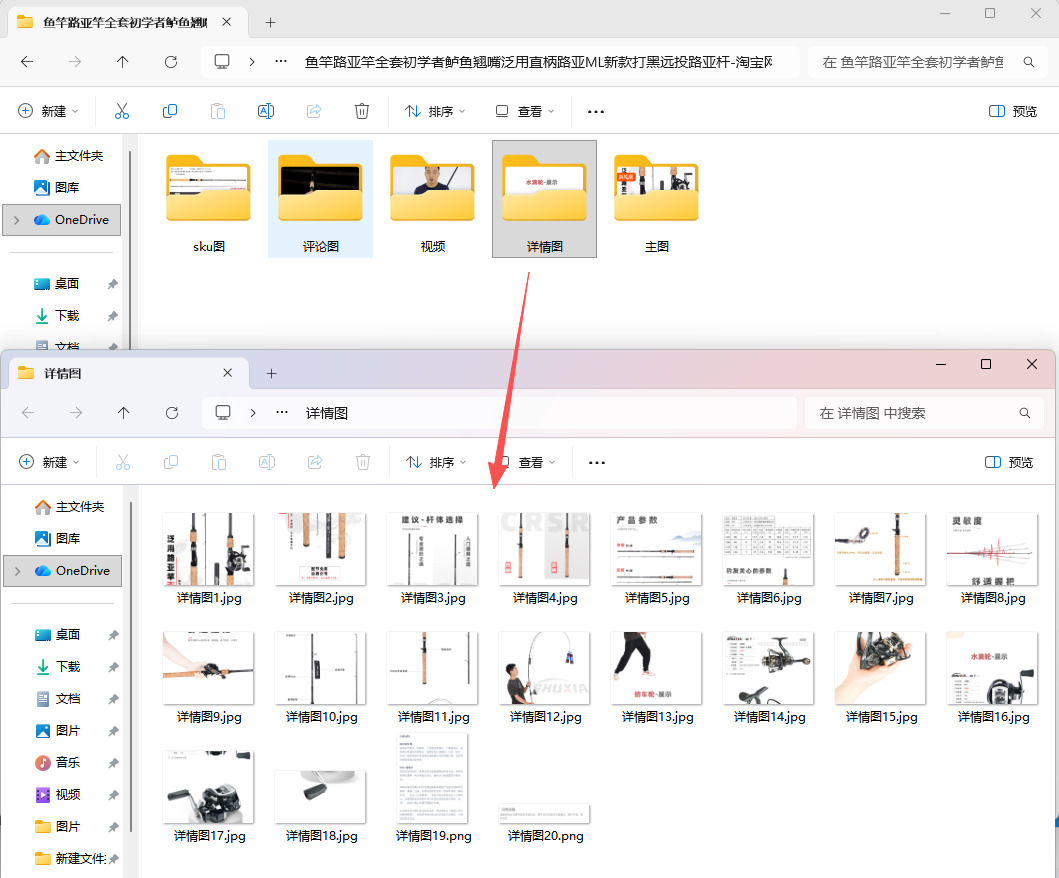Image resolution: width=1059 pixels, height=878 pixels.
Task: Toggle the 预览 preview pane in the 详情图 window
Action: coord(1009,462)
